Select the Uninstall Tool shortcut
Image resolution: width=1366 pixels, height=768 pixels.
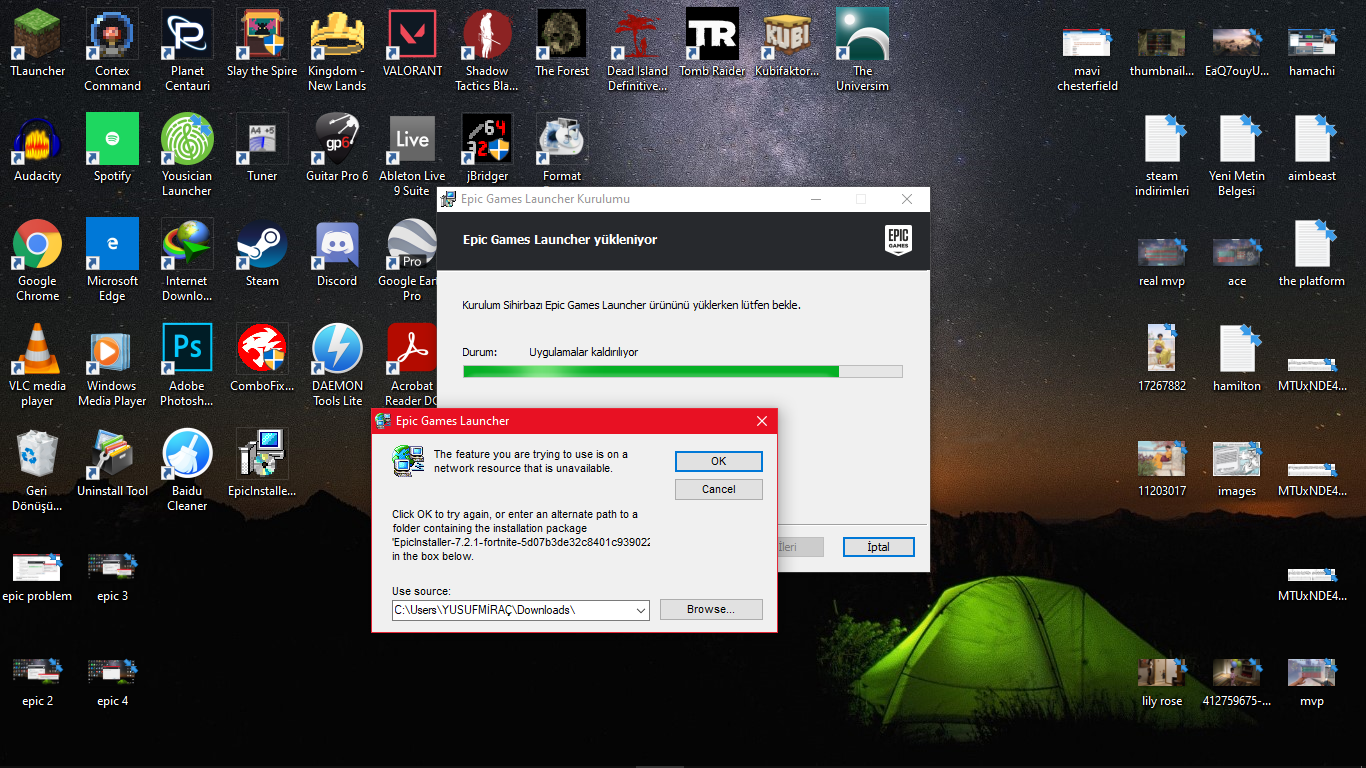coord(112,455)
